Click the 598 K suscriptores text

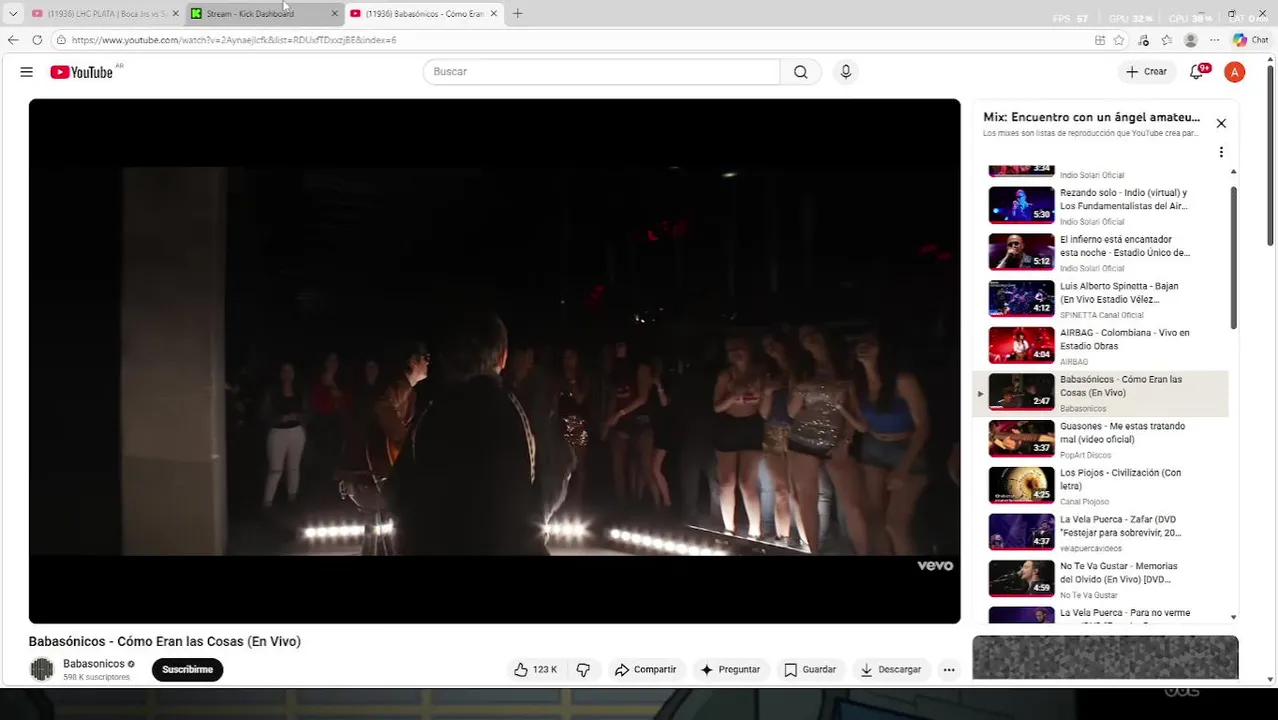click(97, 677)
